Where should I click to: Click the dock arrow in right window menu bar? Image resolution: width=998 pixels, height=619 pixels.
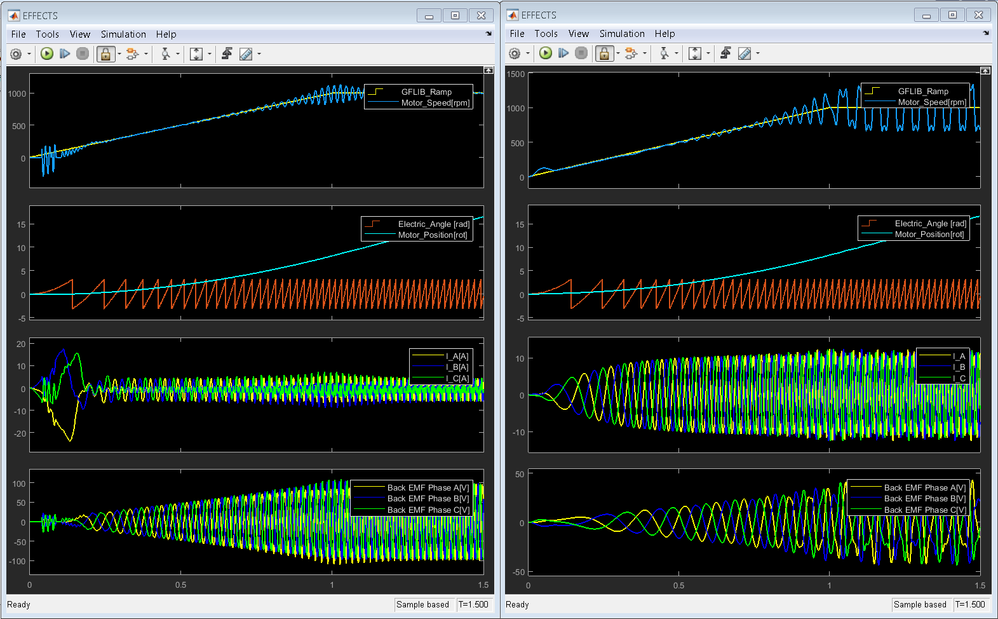pyautogui.click(x=988, y=33)
